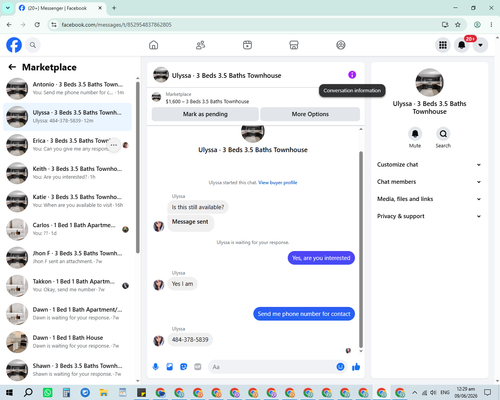Open Groups icon in top navigation
This screenshot has width=500, height=400.
click(341, 45)
